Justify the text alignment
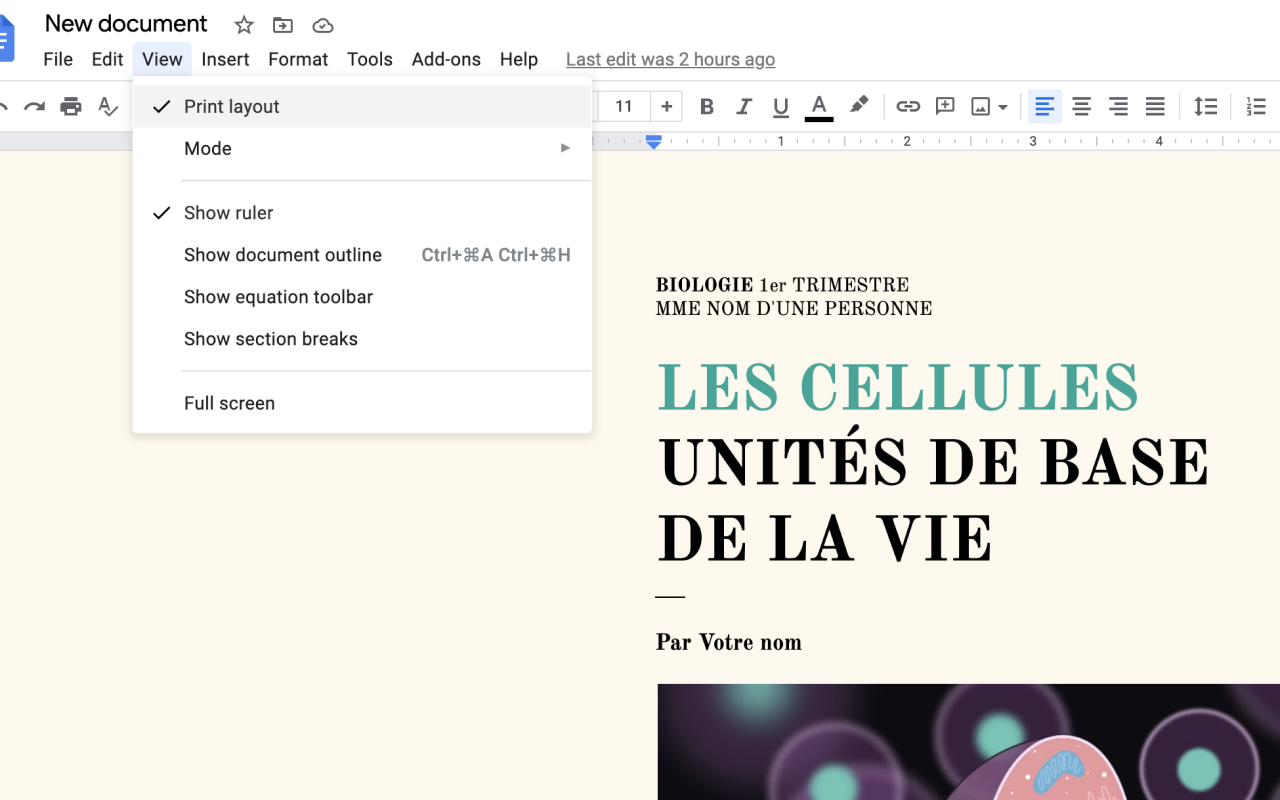This screenshot has width=1280, height=800. pyautogui.click(x=1155, y=106)
